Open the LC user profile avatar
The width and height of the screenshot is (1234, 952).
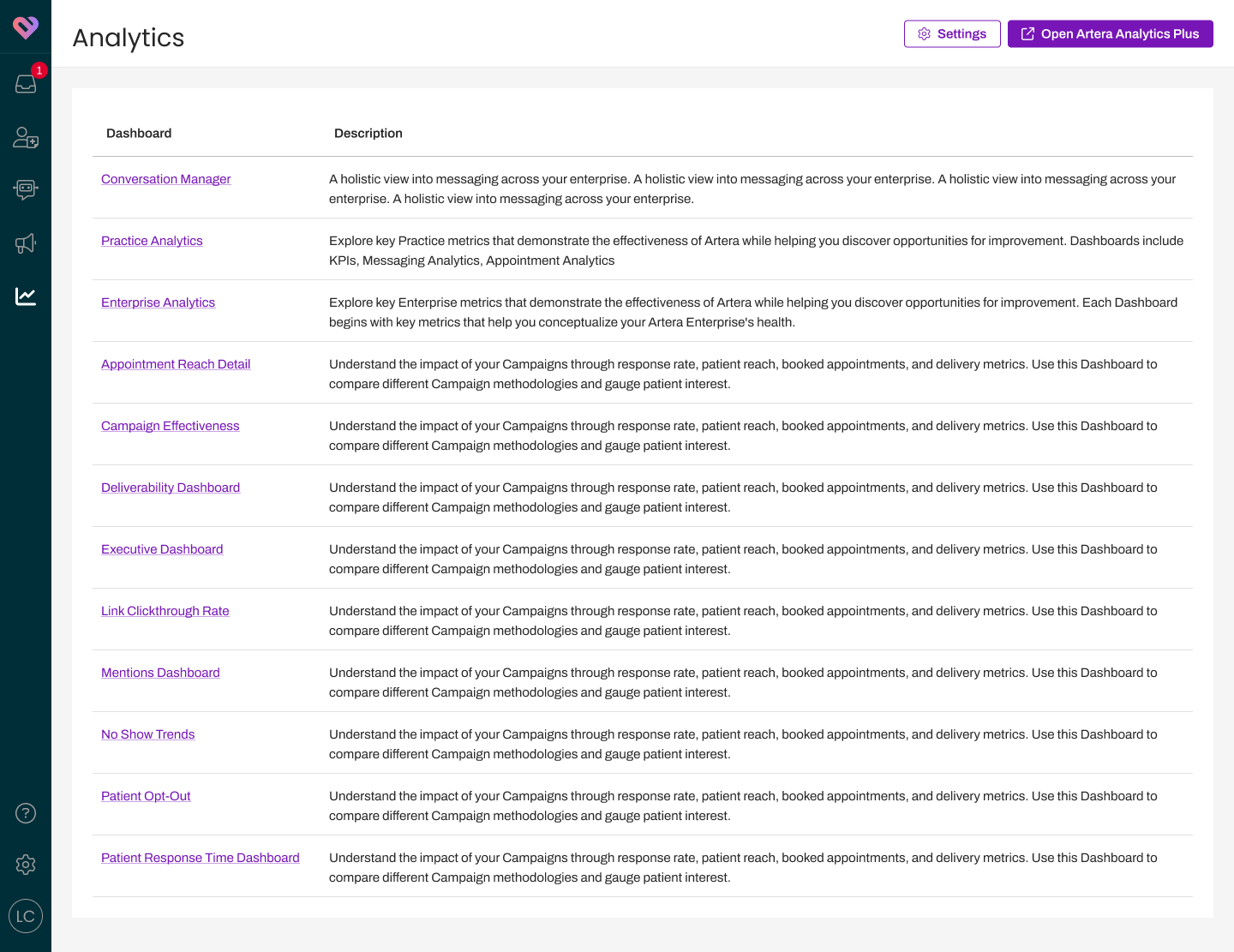click(x=26, y=916)
